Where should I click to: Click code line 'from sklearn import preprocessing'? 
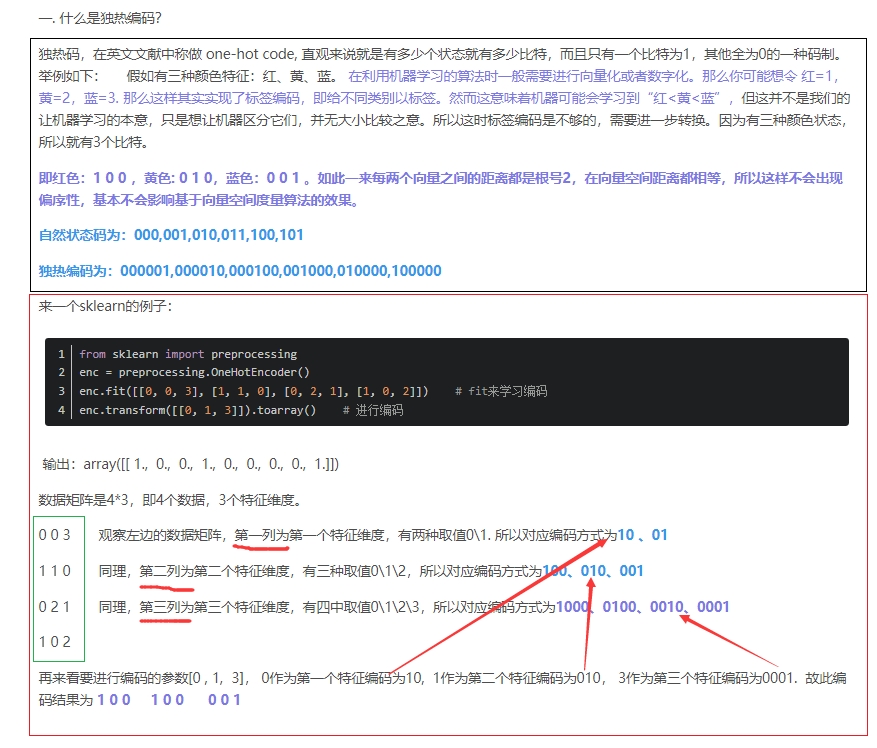(x=188, y=354)
